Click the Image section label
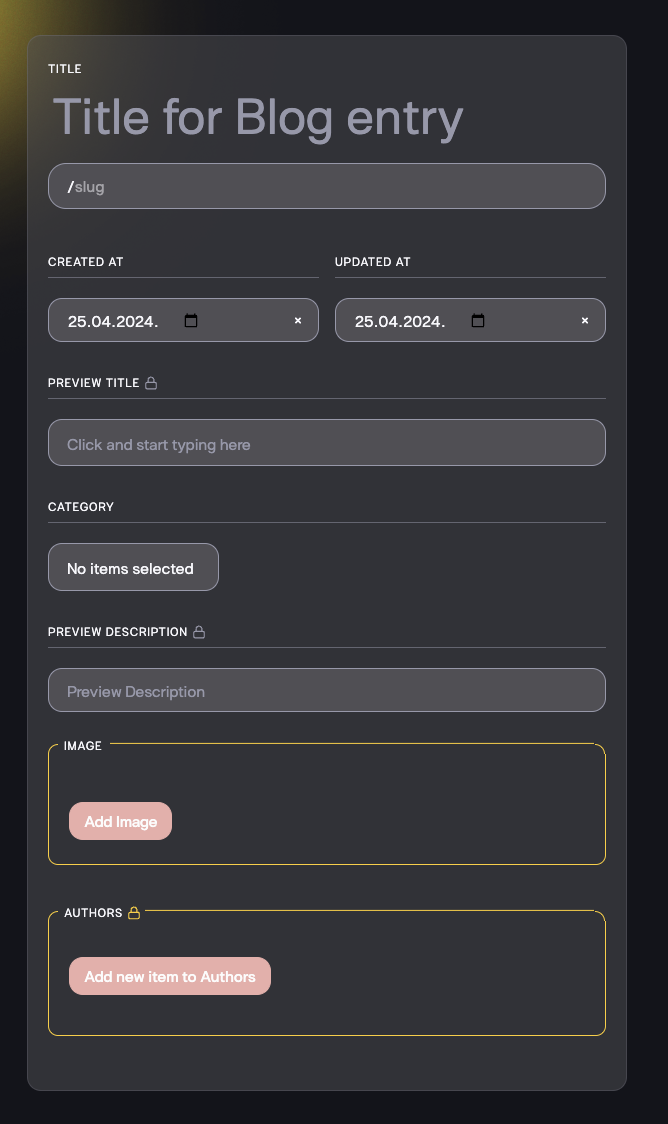The width and height of the screenshot is (668, 1124). pos(83,746)
